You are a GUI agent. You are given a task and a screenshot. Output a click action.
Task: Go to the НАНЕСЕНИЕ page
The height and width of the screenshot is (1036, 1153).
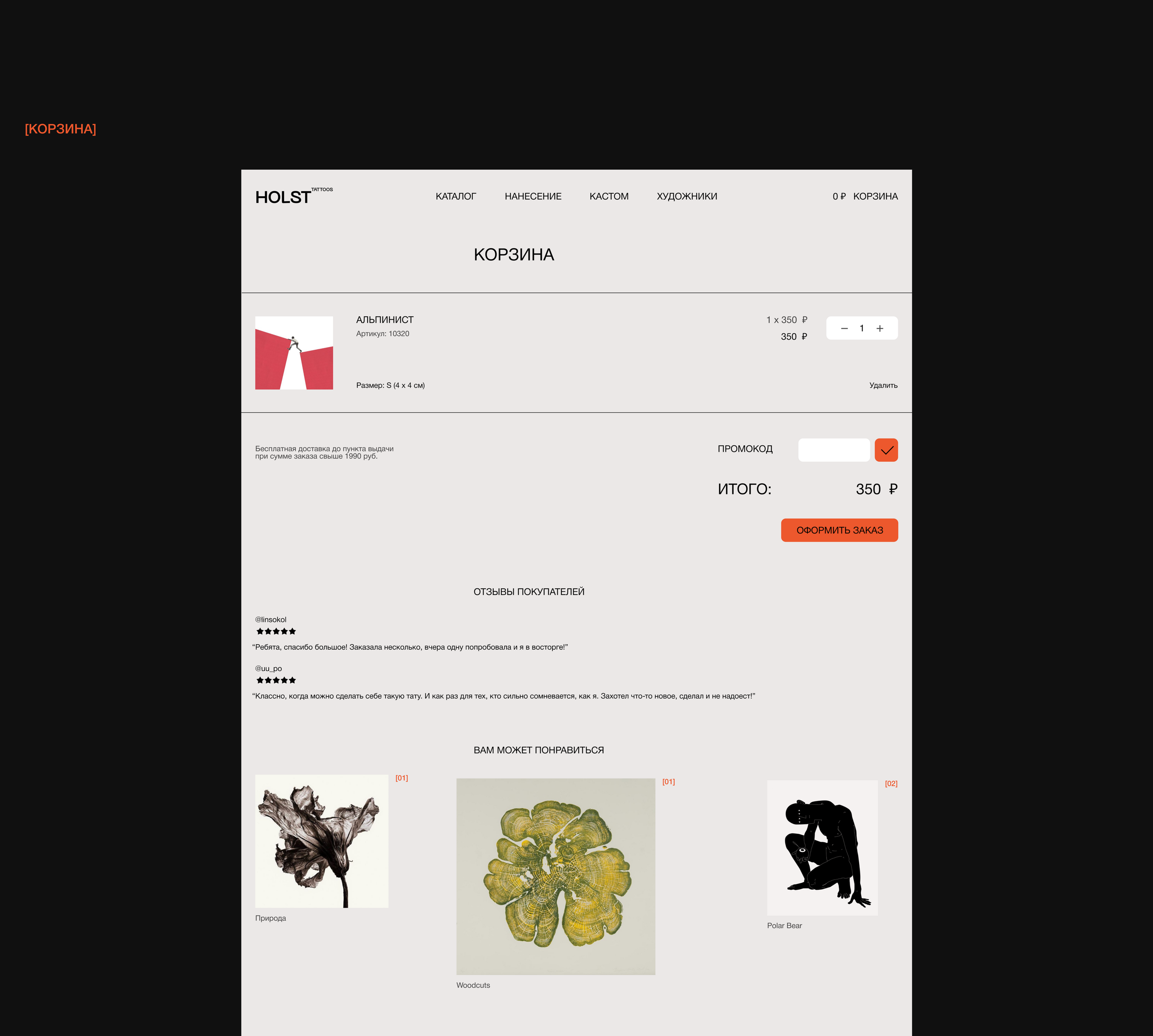click(533, 196)
